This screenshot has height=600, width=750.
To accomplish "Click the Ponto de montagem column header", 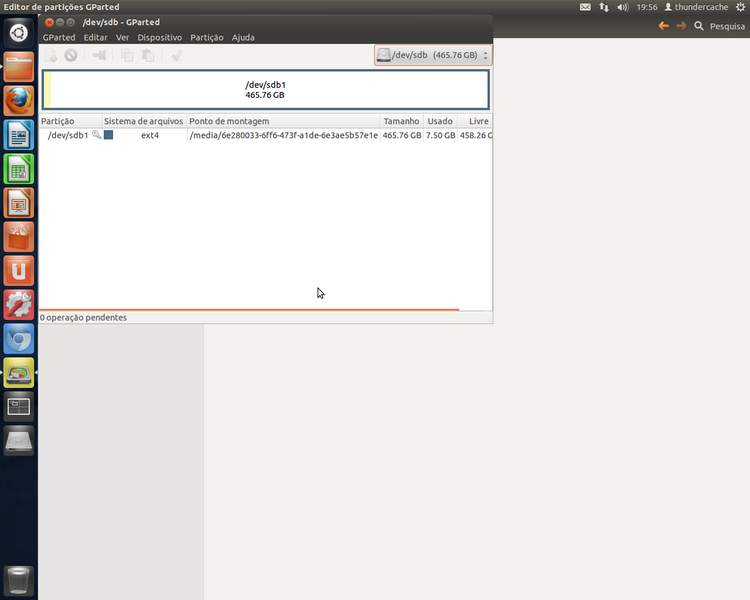I will tap(283, 121).
